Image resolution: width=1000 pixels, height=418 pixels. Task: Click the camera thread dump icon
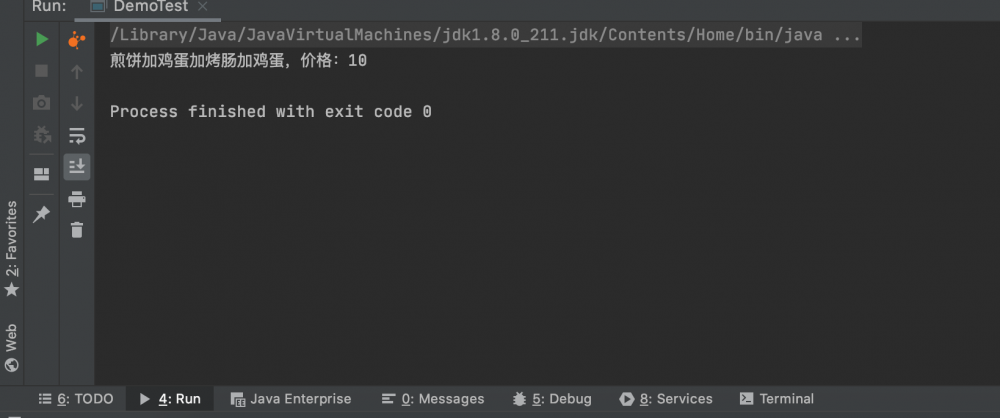[x=41, y=103]
